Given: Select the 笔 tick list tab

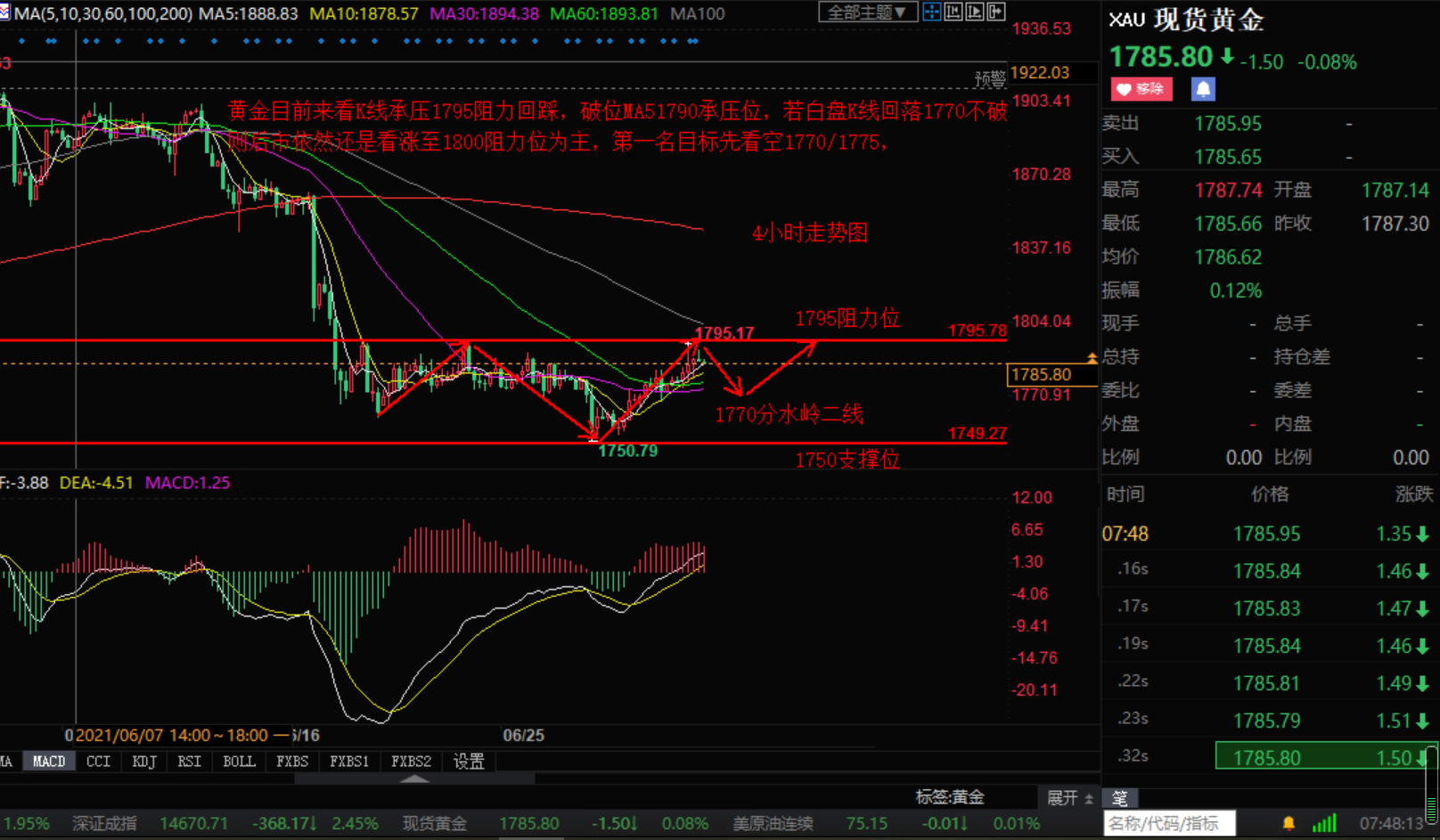Looking at the screenshot, I should 1120,798.
